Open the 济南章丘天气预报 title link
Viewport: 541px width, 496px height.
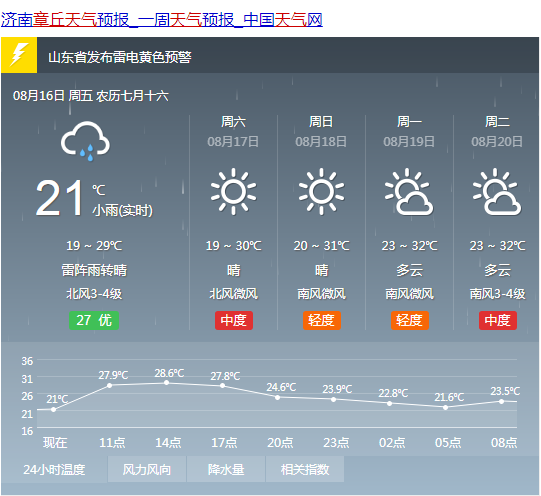[161, 20]
